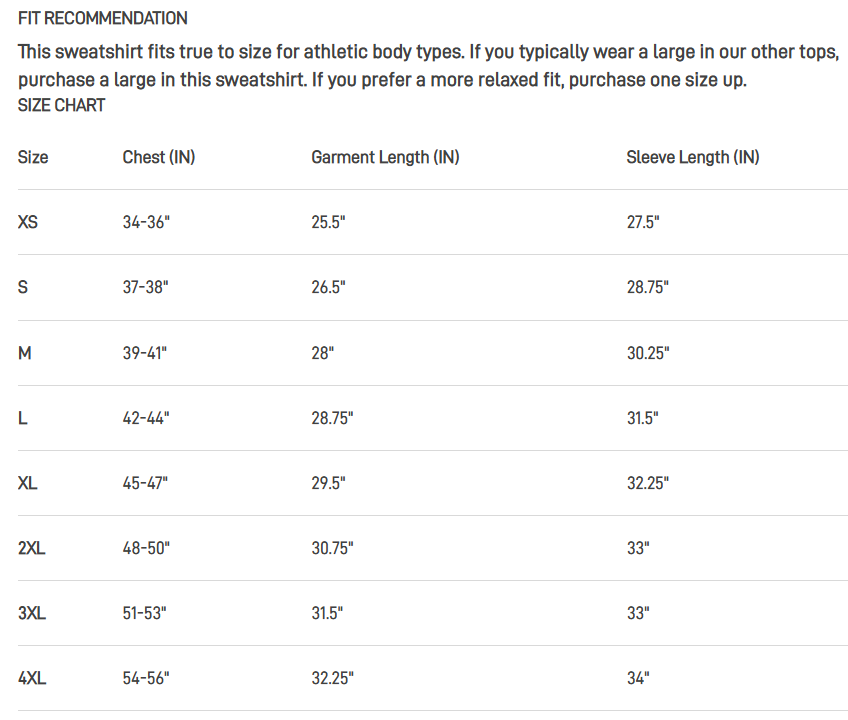
Task: Click the Chest (IN) column header
Action: (159, 157)
